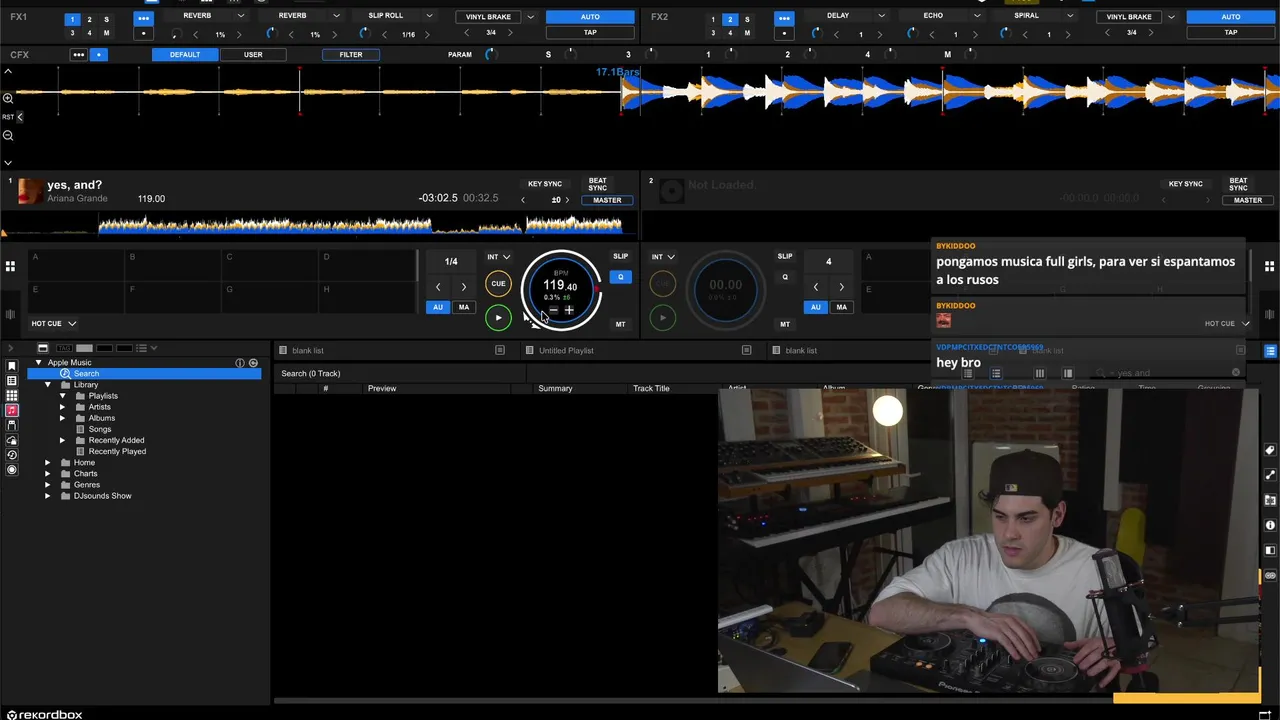This screenshot has height=720, width=1280.
Task: Zoom out the waveform with magnifier minus
Action: point(8,135)
